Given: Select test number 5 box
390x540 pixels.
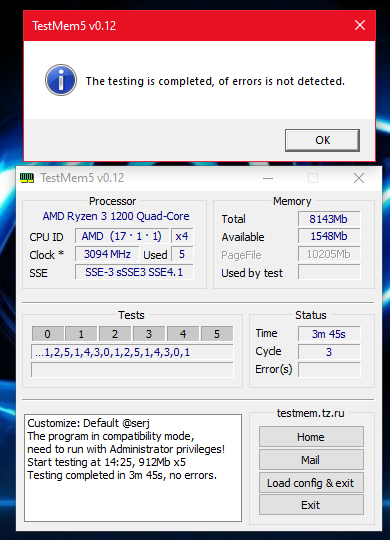Looking at the screenshot, I should pyautogui.click(x=217, y=334).
